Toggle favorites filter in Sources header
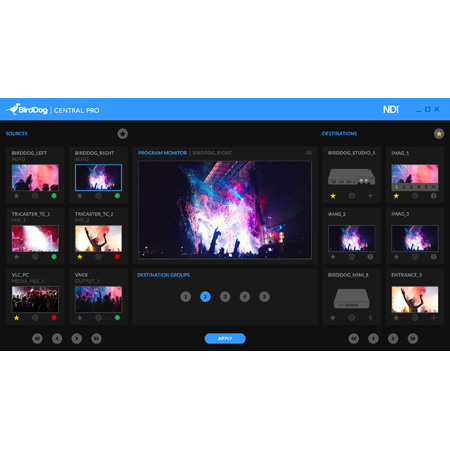450x450 pixels. click(x=122, y=134)
